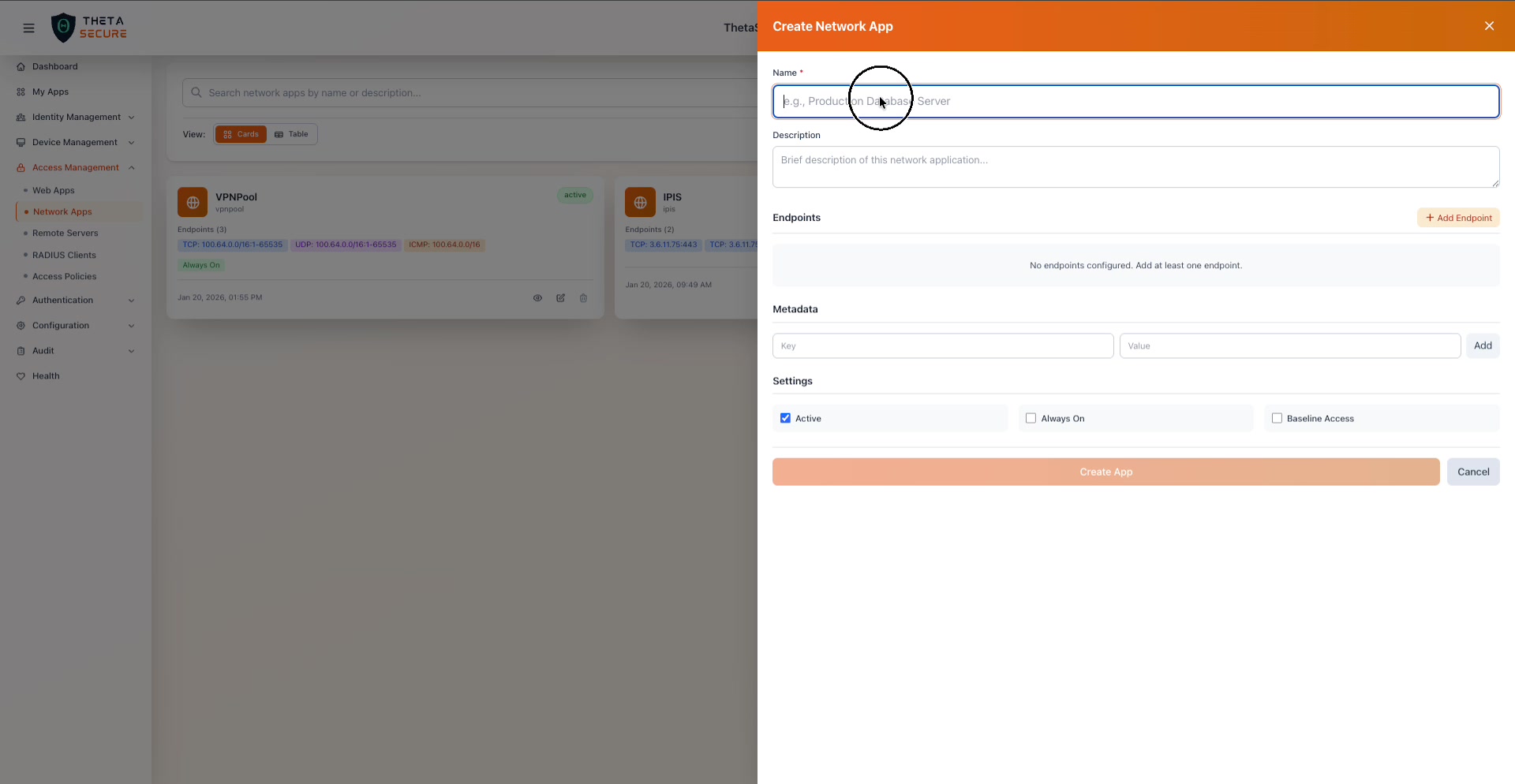
Task: Expand the Configuration menu
Action: click(x=75, y=325)
